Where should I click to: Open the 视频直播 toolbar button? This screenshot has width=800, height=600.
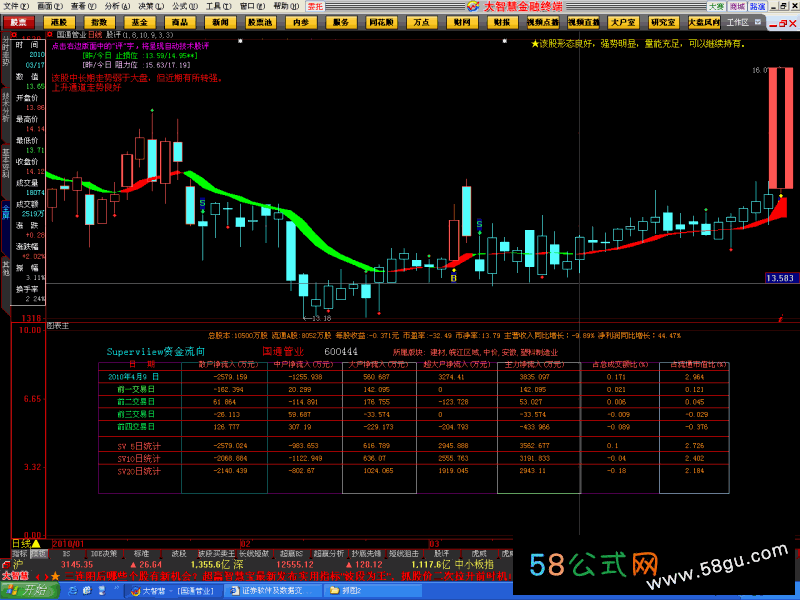point(584,22)
